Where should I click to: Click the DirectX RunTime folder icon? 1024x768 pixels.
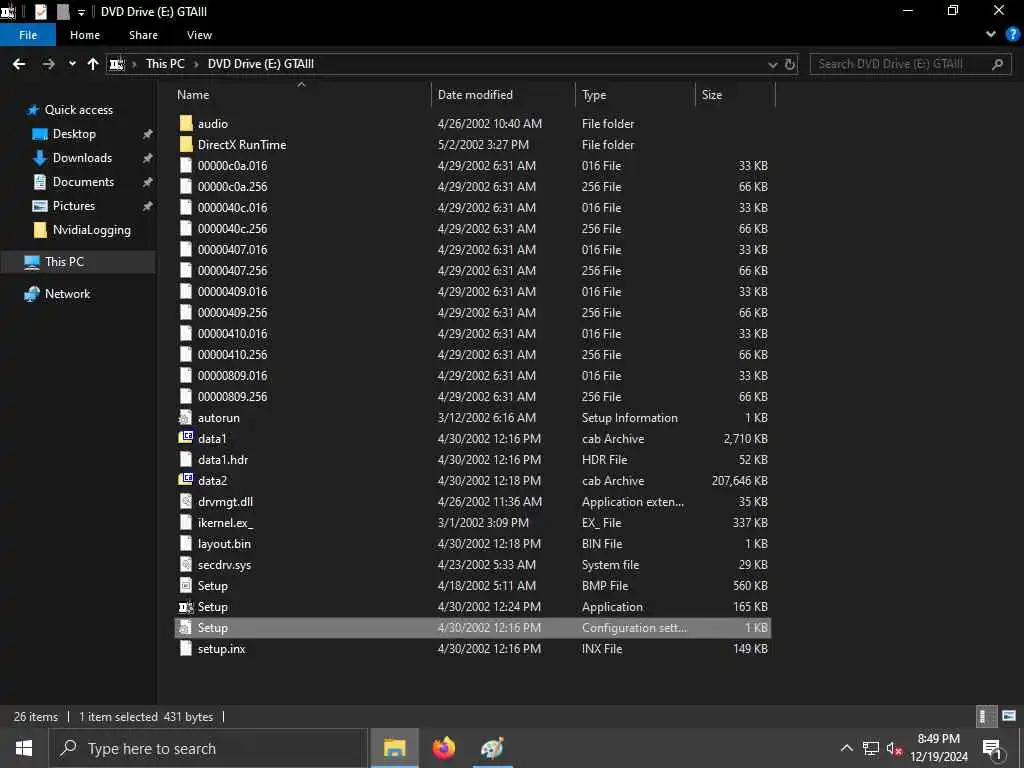pos(186,144)
